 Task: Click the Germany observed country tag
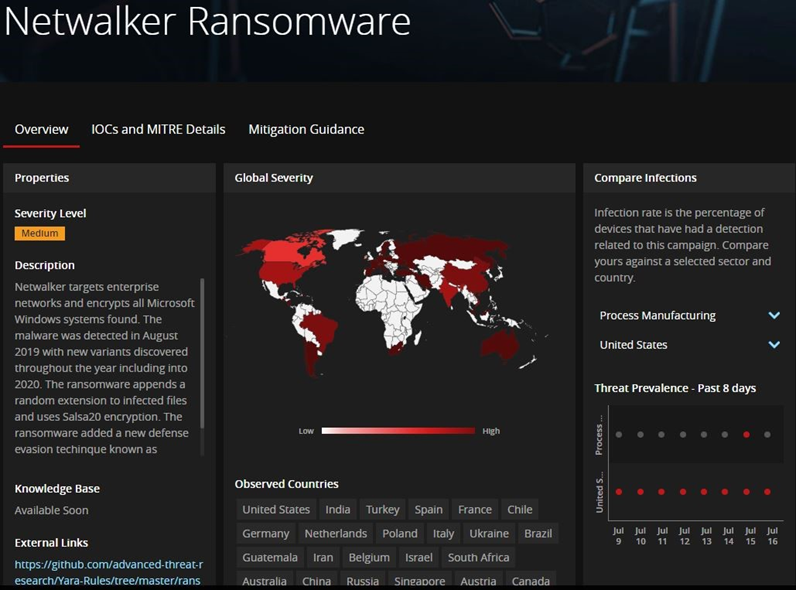266,533
